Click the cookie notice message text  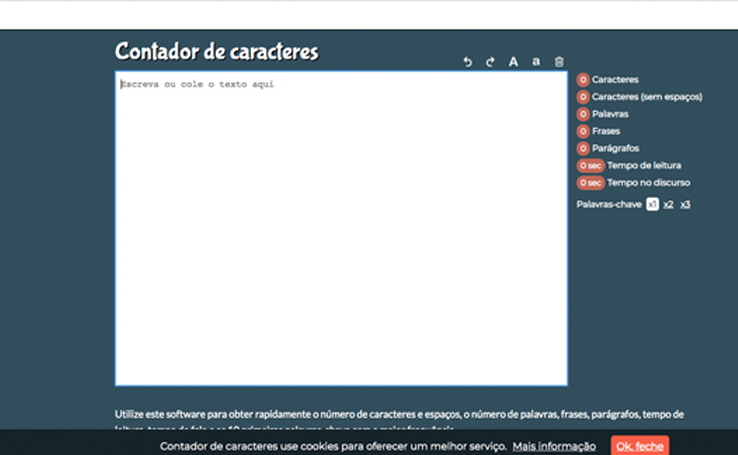(x=333, y=446)
